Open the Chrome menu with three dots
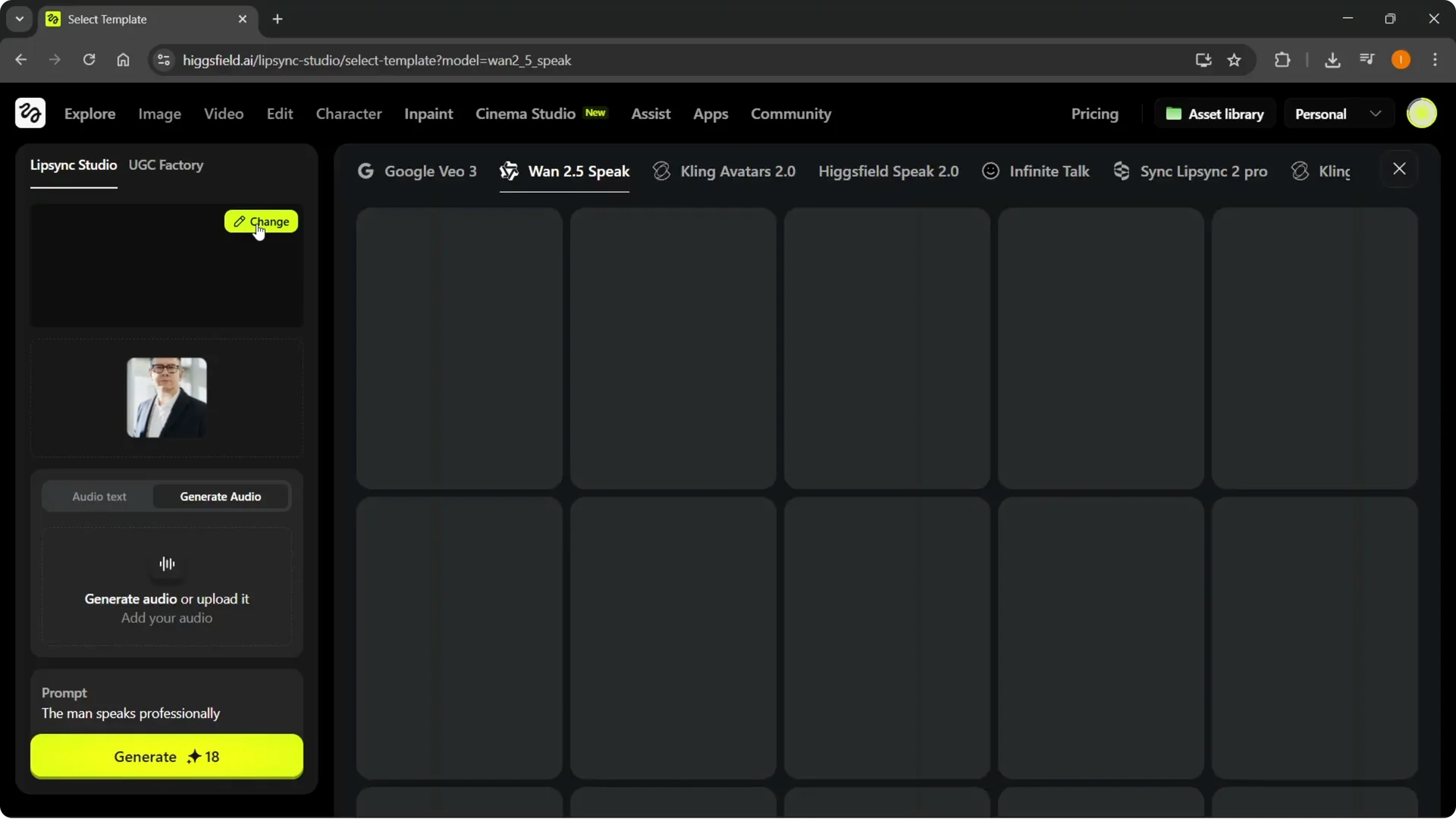Image resolution: width=1456 pixels, height=819 pixels. (x=1436, y=60)
